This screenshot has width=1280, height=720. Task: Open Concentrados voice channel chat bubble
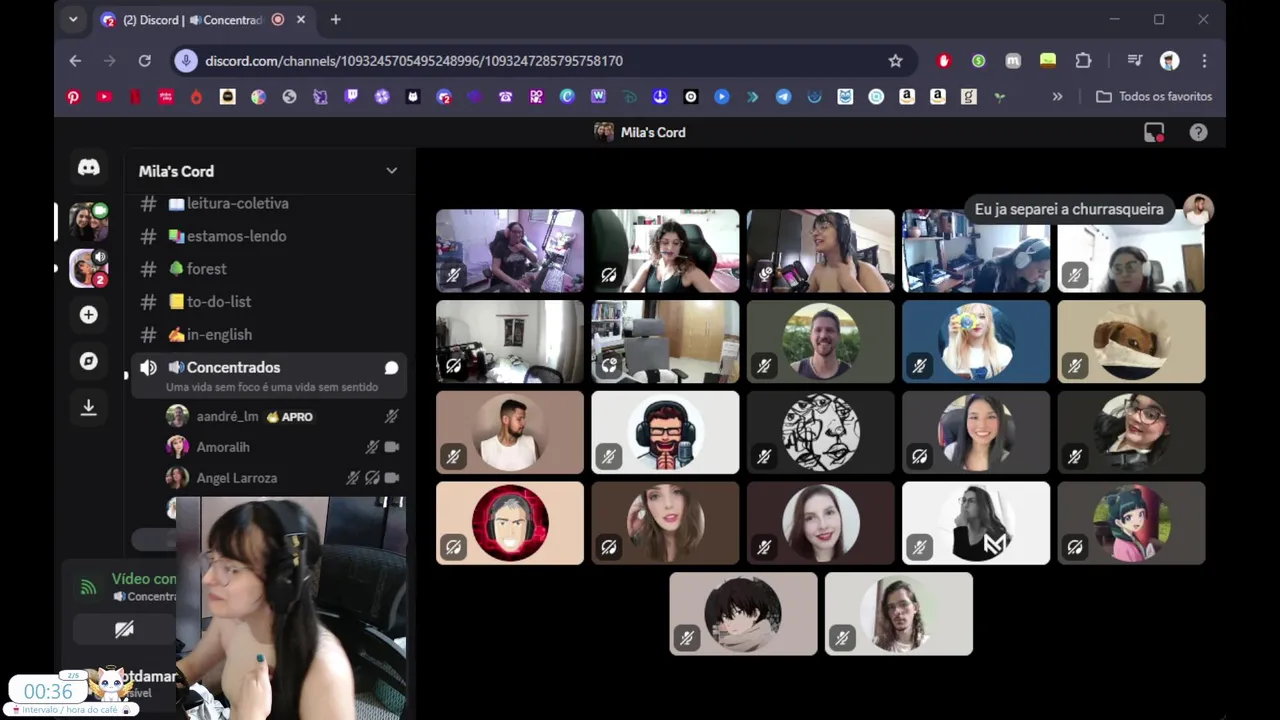(392, 368)
